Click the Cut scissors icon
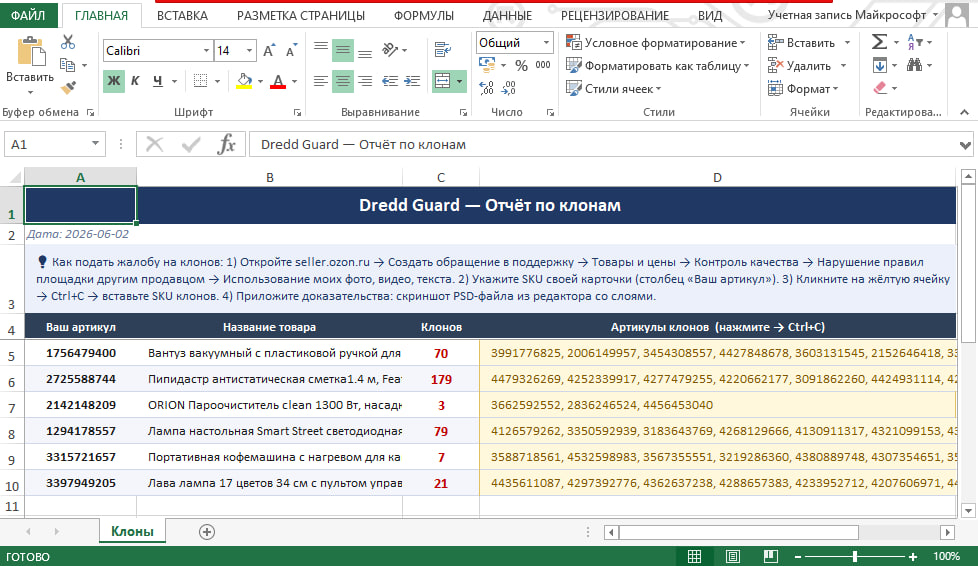 (67, 42)
